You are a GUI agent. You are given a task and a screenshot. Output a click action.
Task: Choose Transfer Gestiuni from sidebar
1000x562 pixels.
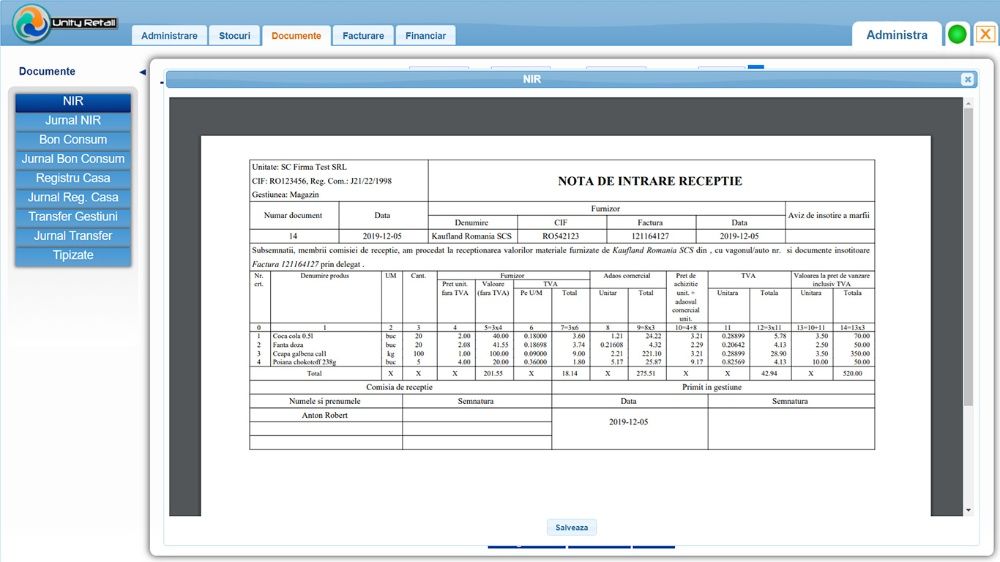point(73,217)
